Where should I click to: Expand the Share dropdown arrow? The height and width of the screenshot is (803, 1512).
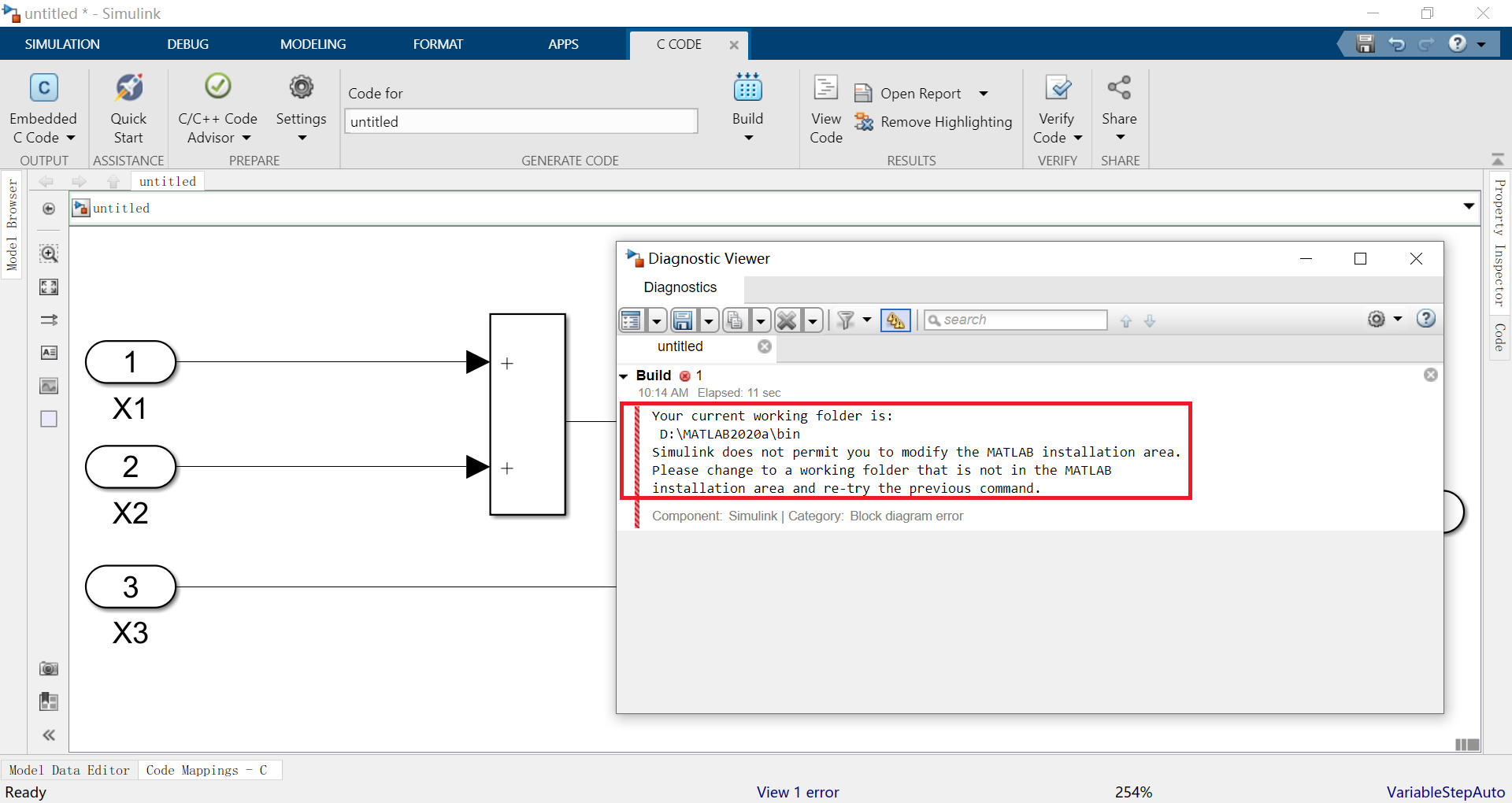[1121, 138]
